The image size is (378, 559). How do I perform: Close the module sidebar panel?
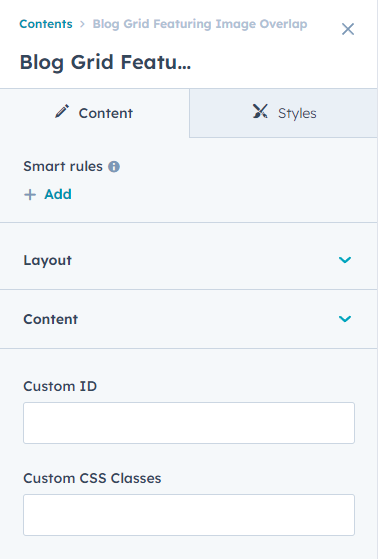pos(348,29)
